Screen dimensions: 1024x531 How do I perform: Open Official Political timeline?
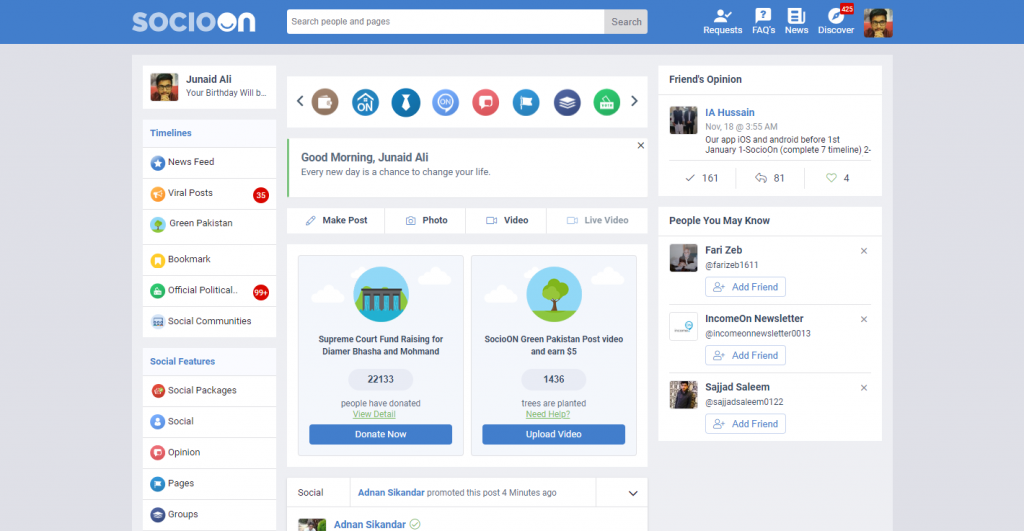click(209, 291)
